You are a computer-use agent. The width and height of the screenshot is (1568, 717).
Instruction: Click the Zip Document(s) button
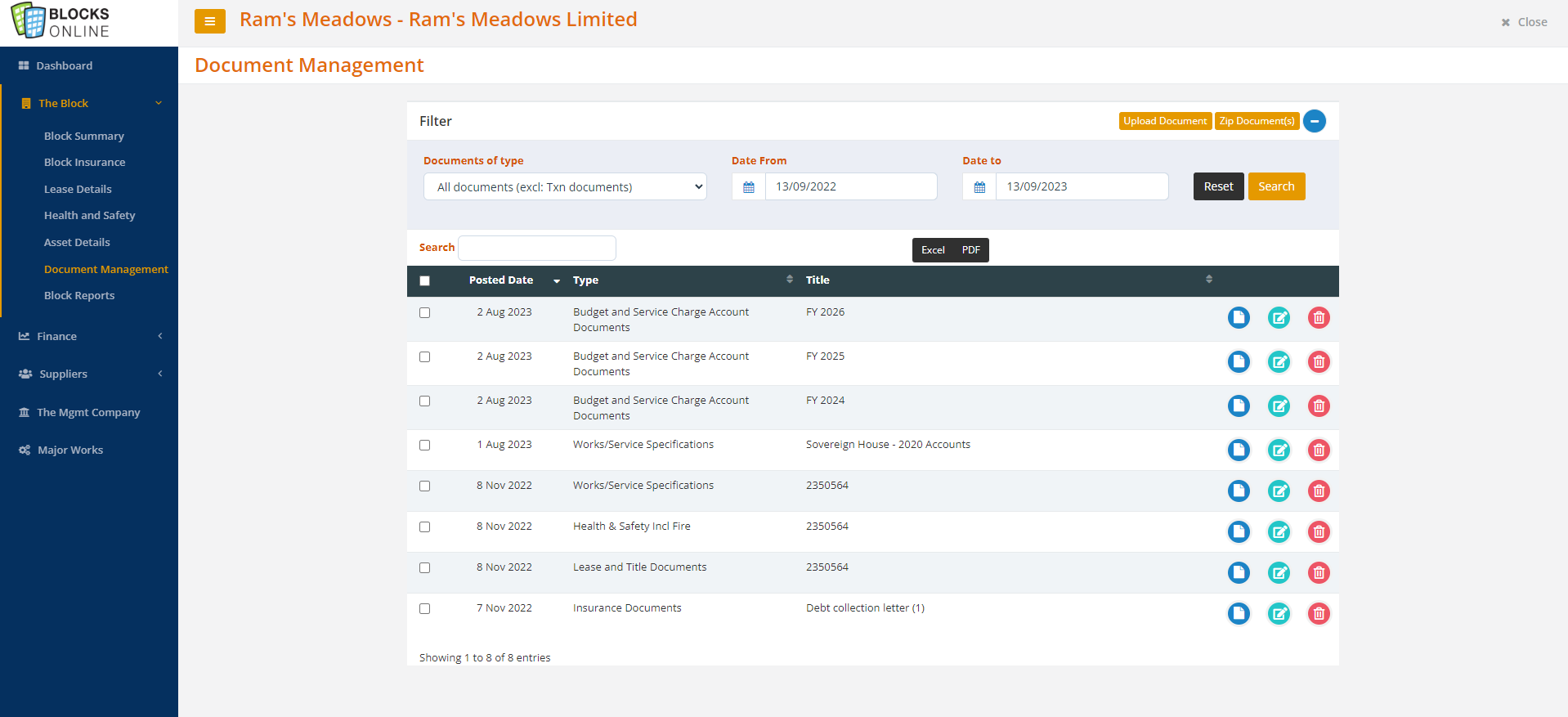click(x=1257, y=121)
